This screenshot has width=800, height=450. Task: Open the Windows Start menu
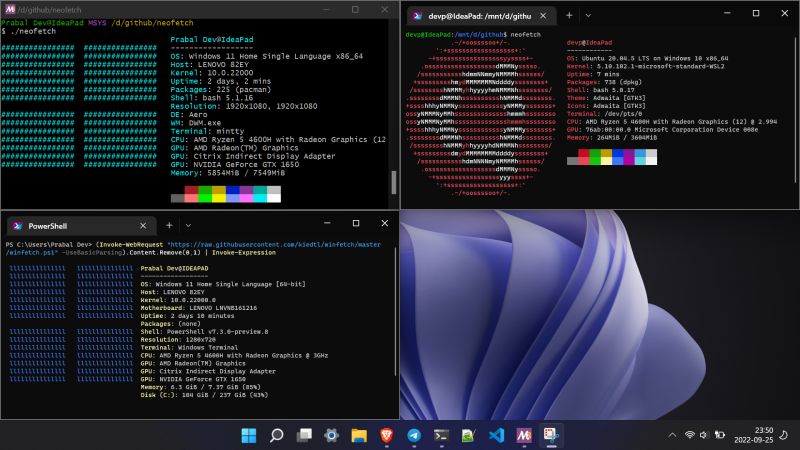(x=249, y=435)
